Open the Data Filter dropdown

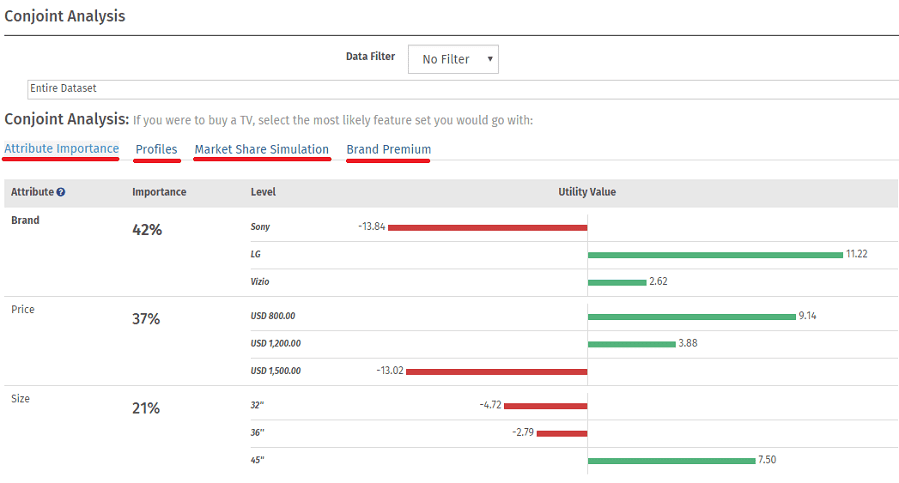pos(453,59)
